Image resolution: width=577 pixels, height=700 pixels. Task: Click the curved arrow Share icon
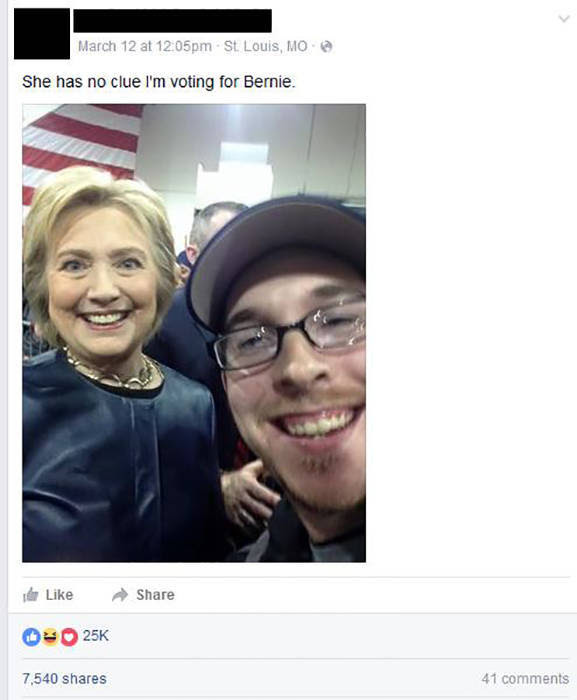pyautogui.click(x=120, y=595)
